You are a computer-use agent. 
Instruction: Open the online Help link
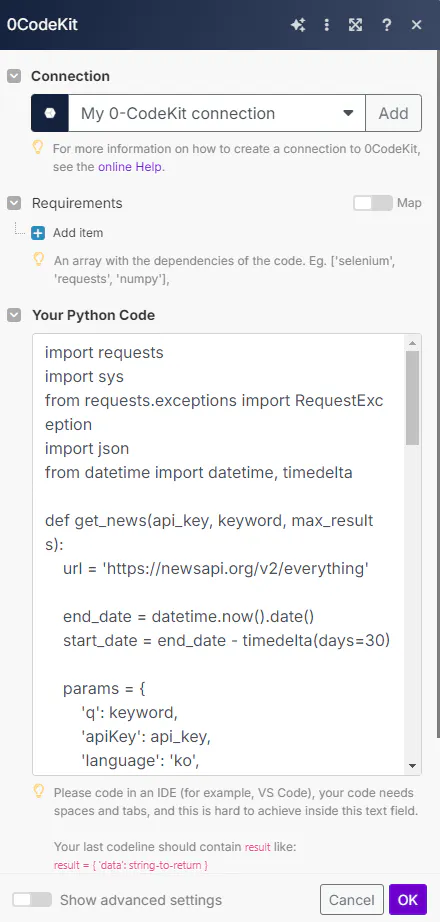coord(130,167)
